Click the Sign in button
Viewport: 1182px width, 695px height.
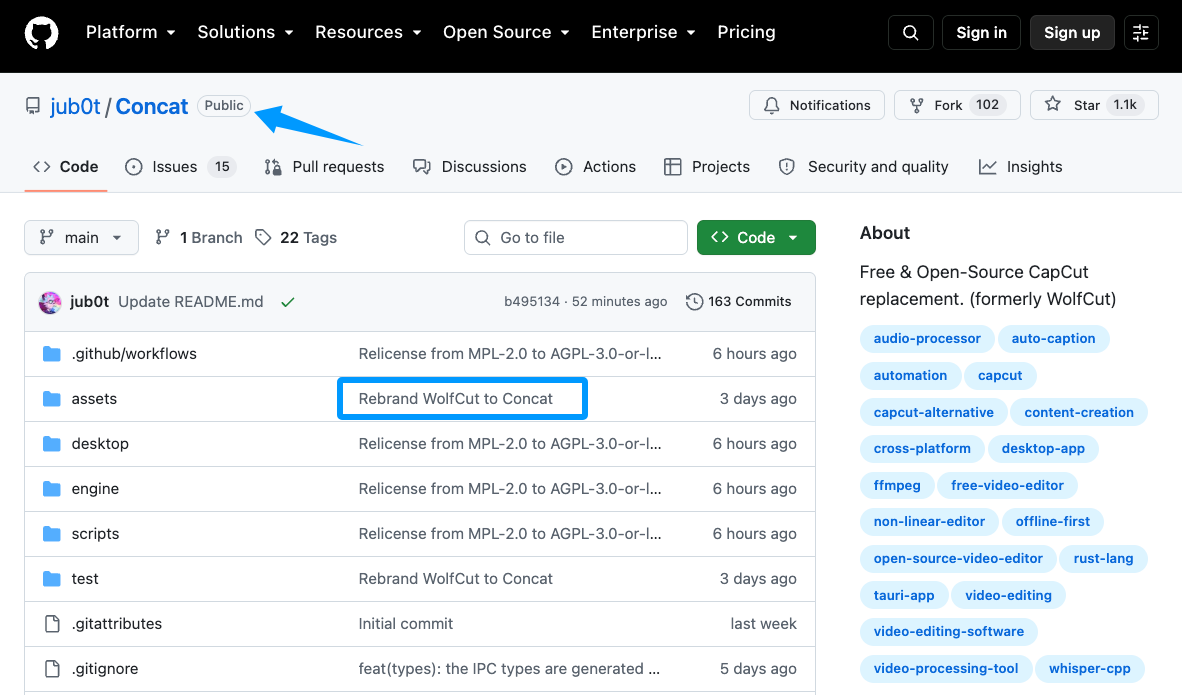tap(981, 32)
